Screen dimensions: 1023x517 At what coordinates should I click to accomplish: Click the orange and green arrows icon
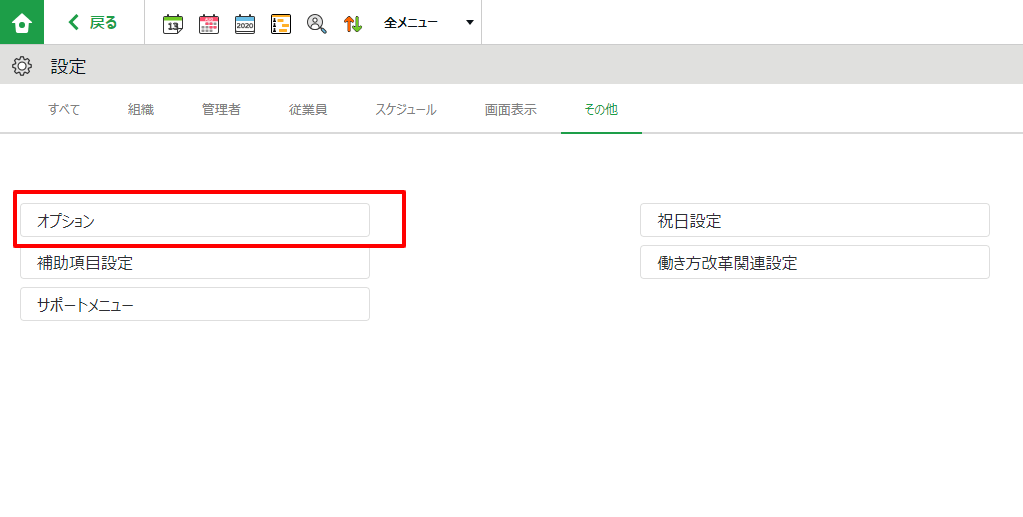pyautogui.click(x=352, y=24)
